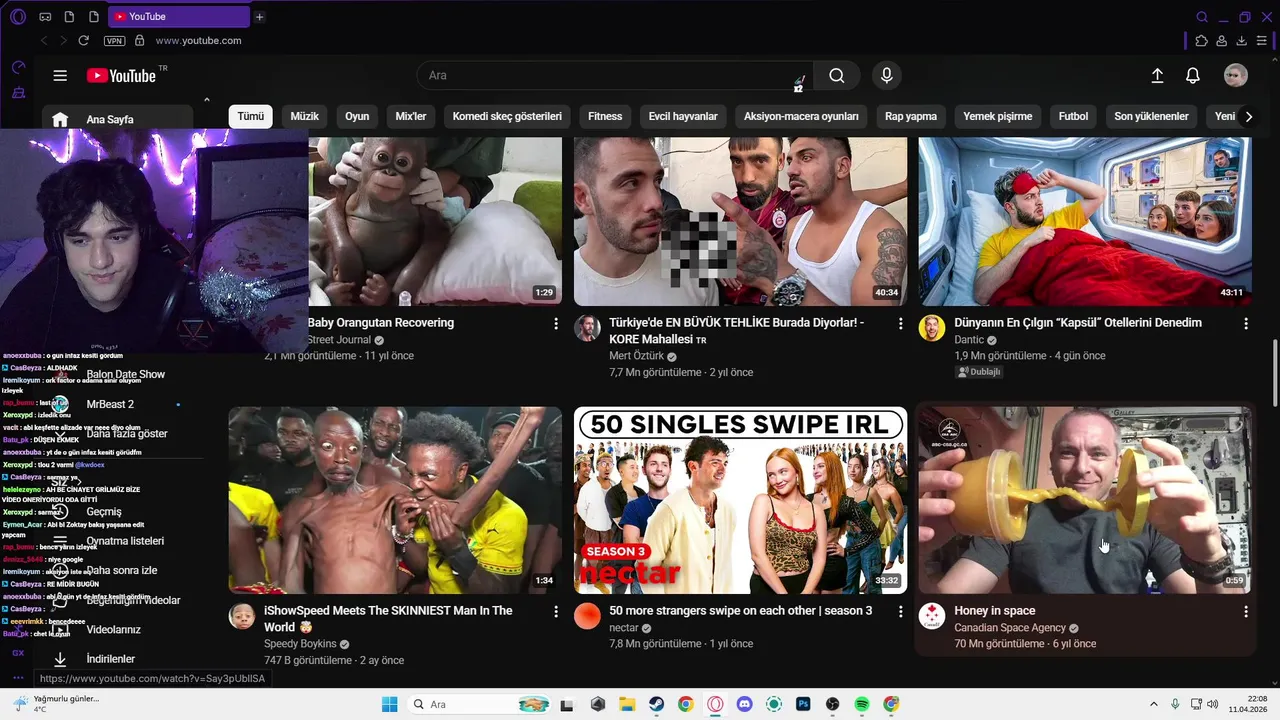Open options for 50 more strangers video

(900, 612)
